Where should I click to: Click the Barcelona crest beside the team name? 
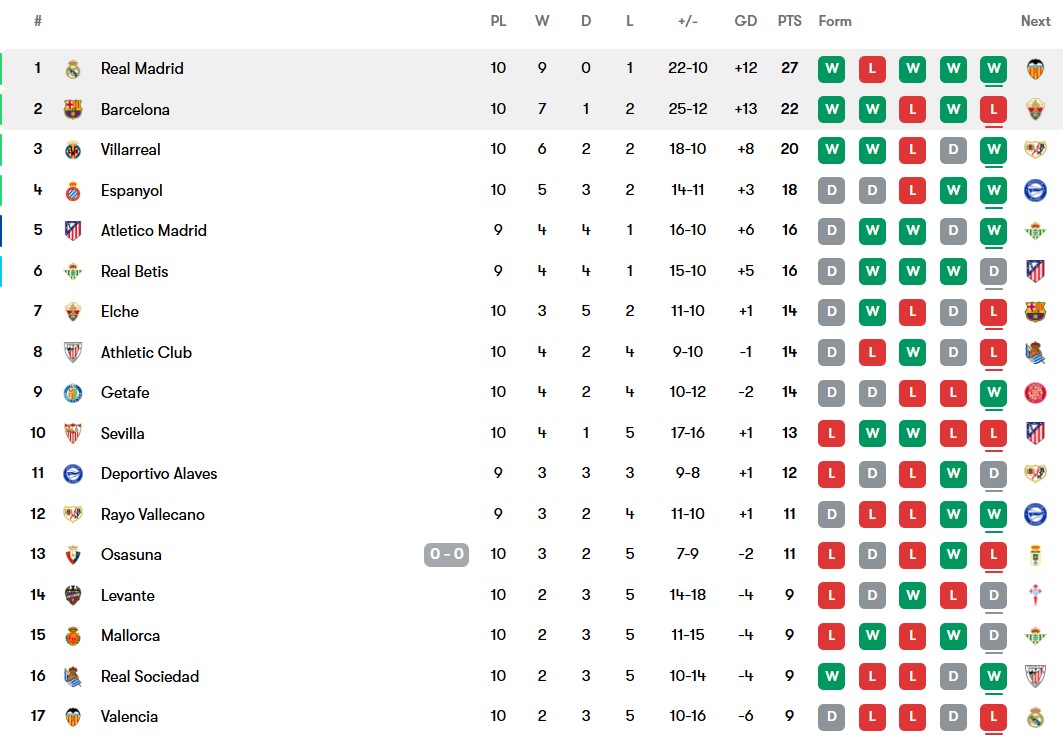[x=73, y=110]
